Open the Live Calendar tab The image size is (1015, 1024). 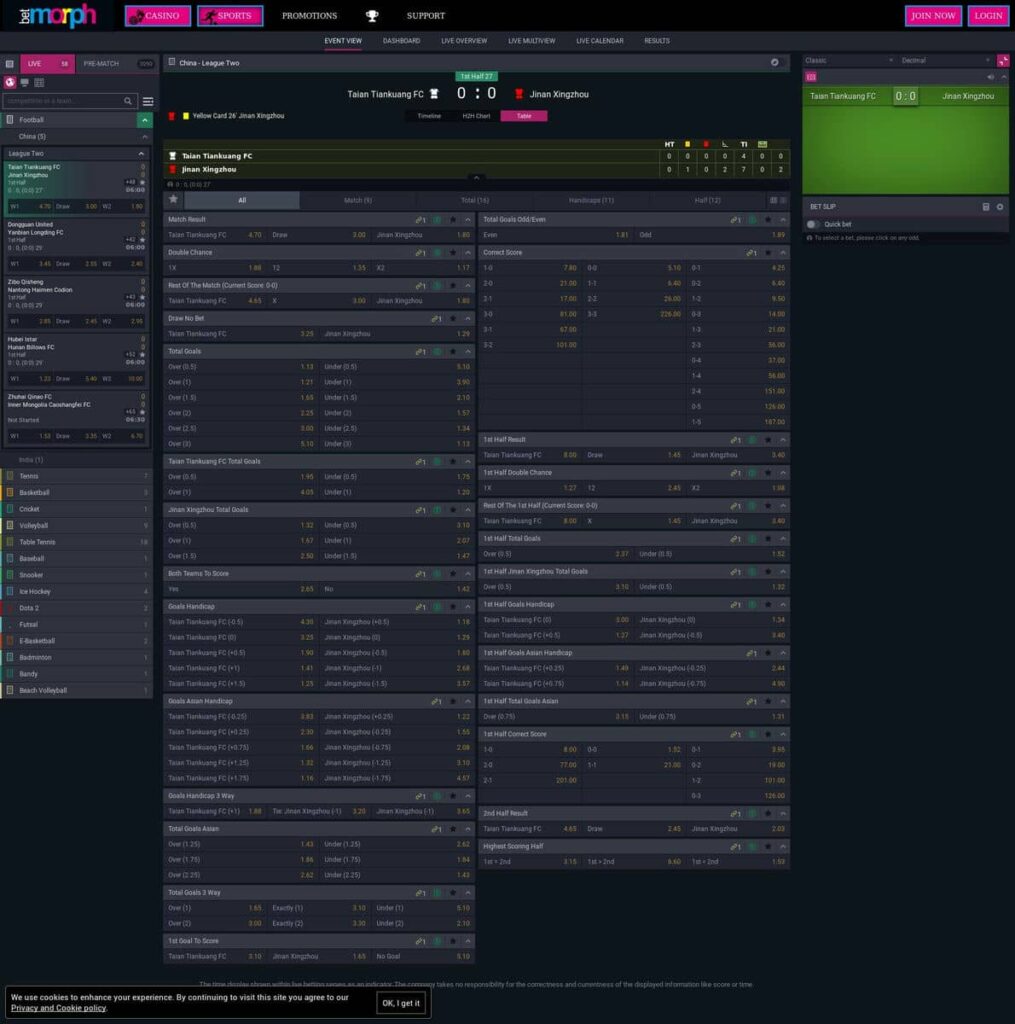[x=600, y=41]
